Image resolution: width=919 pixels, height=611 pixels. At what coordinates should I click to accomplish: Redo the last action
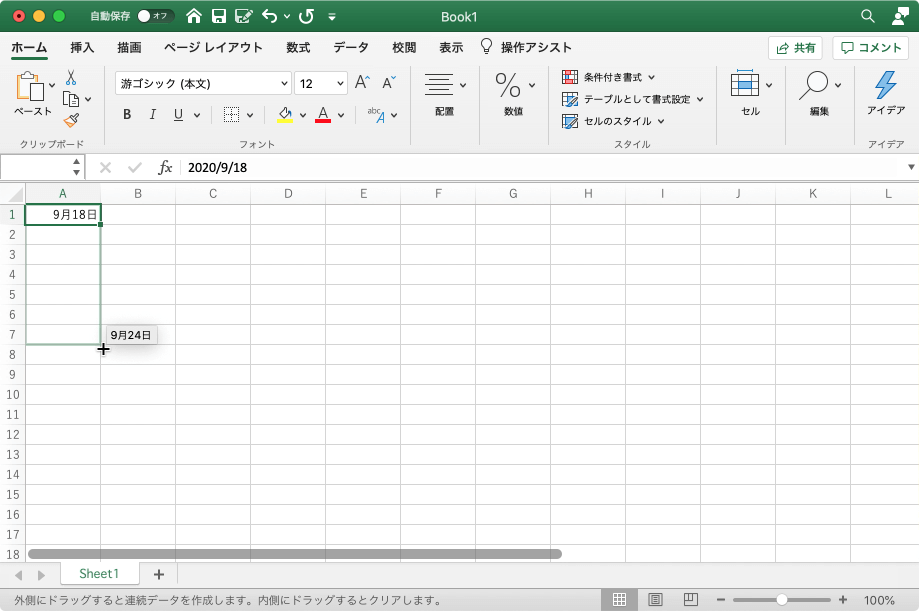coord(306,16)
